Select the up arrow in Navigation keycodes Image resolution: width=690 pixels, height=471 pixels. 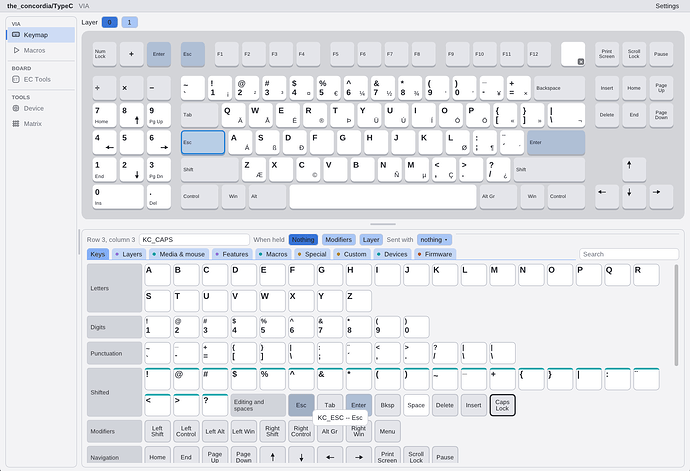[x=272, y=456]
